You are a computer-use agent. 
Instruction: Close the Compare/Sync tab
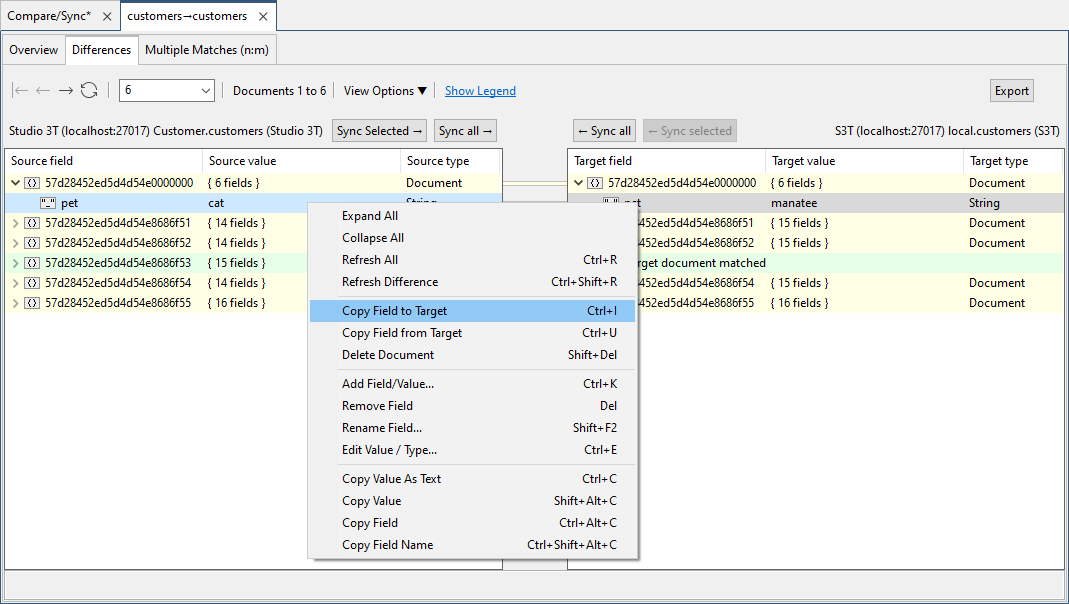[x=107, y=16]
